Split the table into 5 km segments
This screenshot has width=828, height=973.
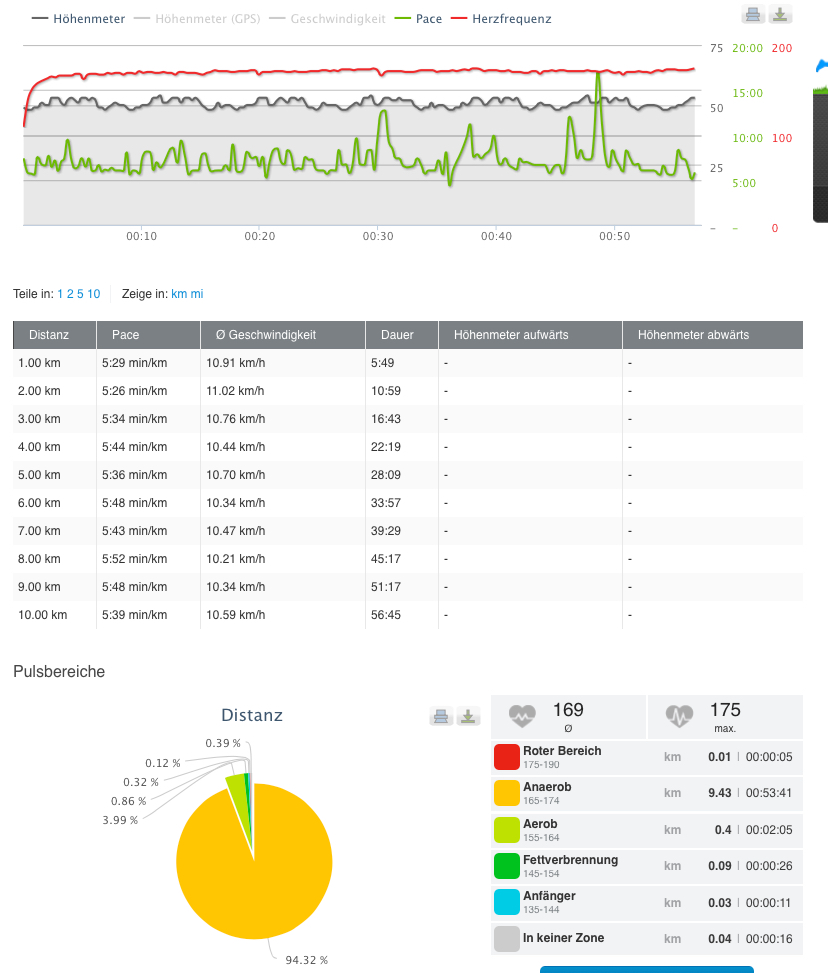click(x=80, y=294)
